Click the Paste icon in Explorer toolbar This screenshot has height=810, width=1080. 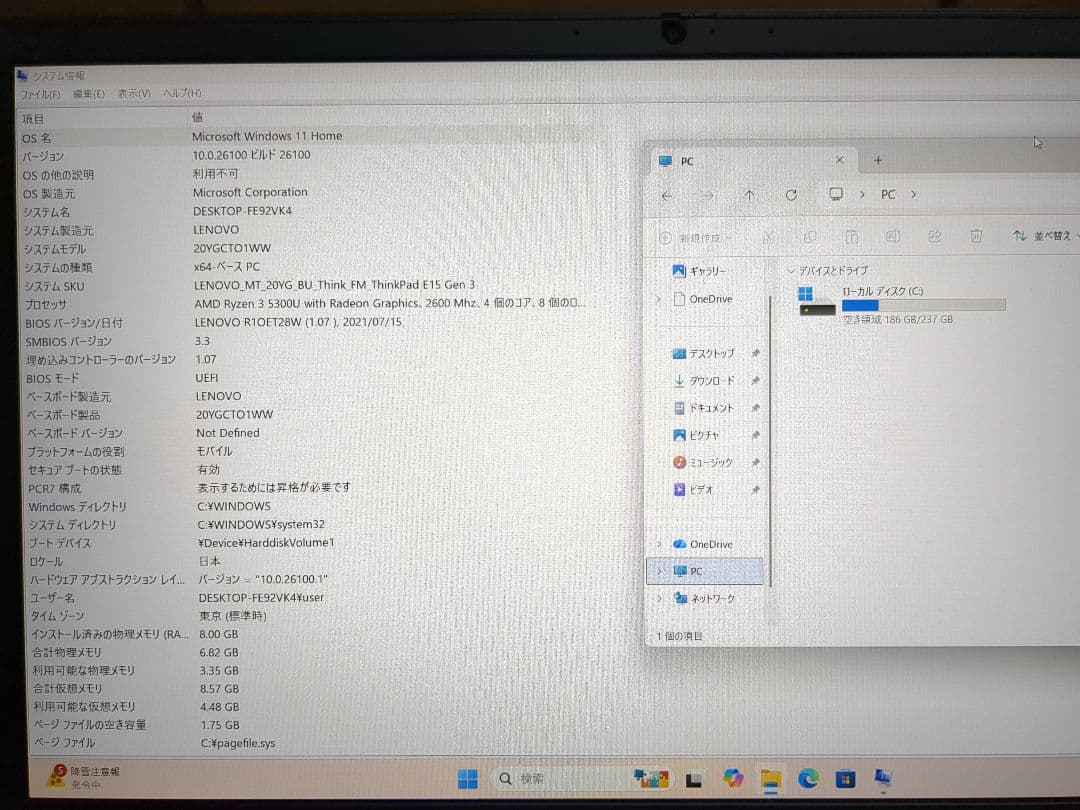854,237
